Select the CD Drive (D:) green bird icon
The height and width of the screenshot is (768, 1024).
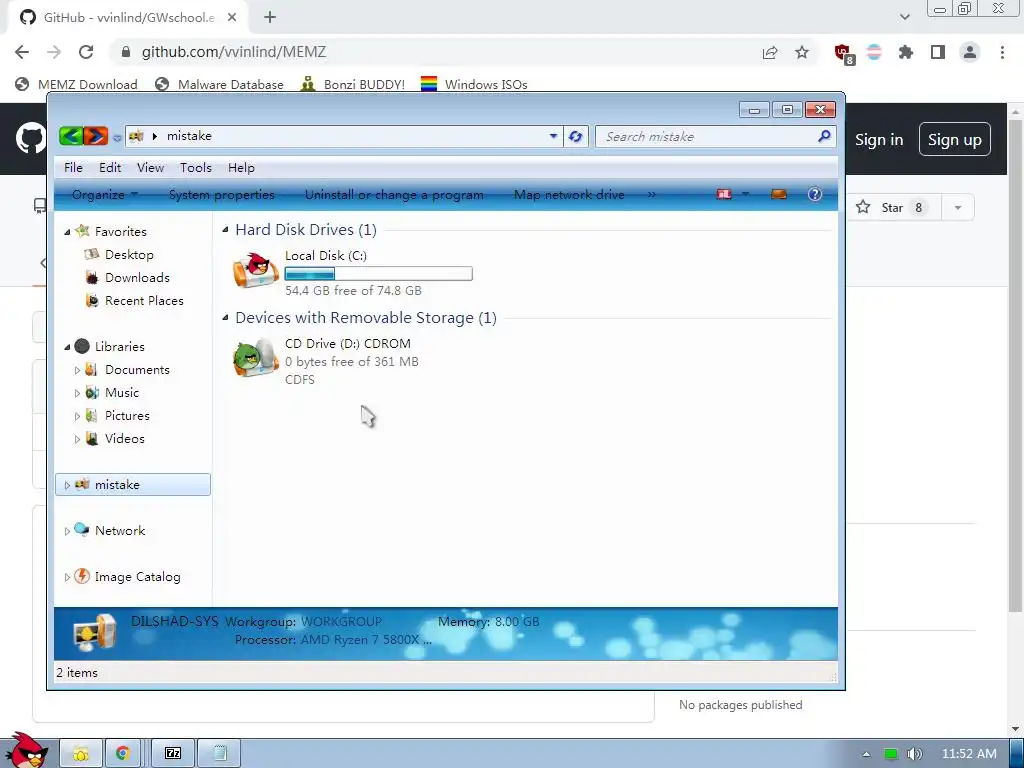click(255, 357)
